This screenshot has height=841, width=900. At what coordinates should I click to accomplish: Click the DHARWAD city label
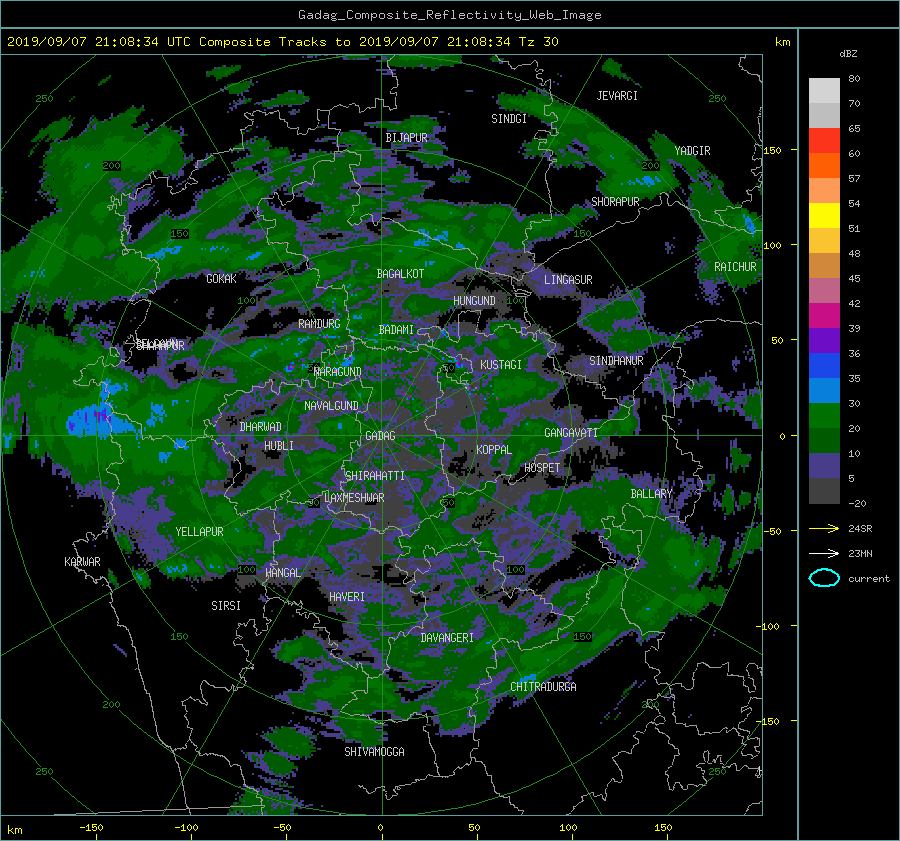(x=260, y=427)
